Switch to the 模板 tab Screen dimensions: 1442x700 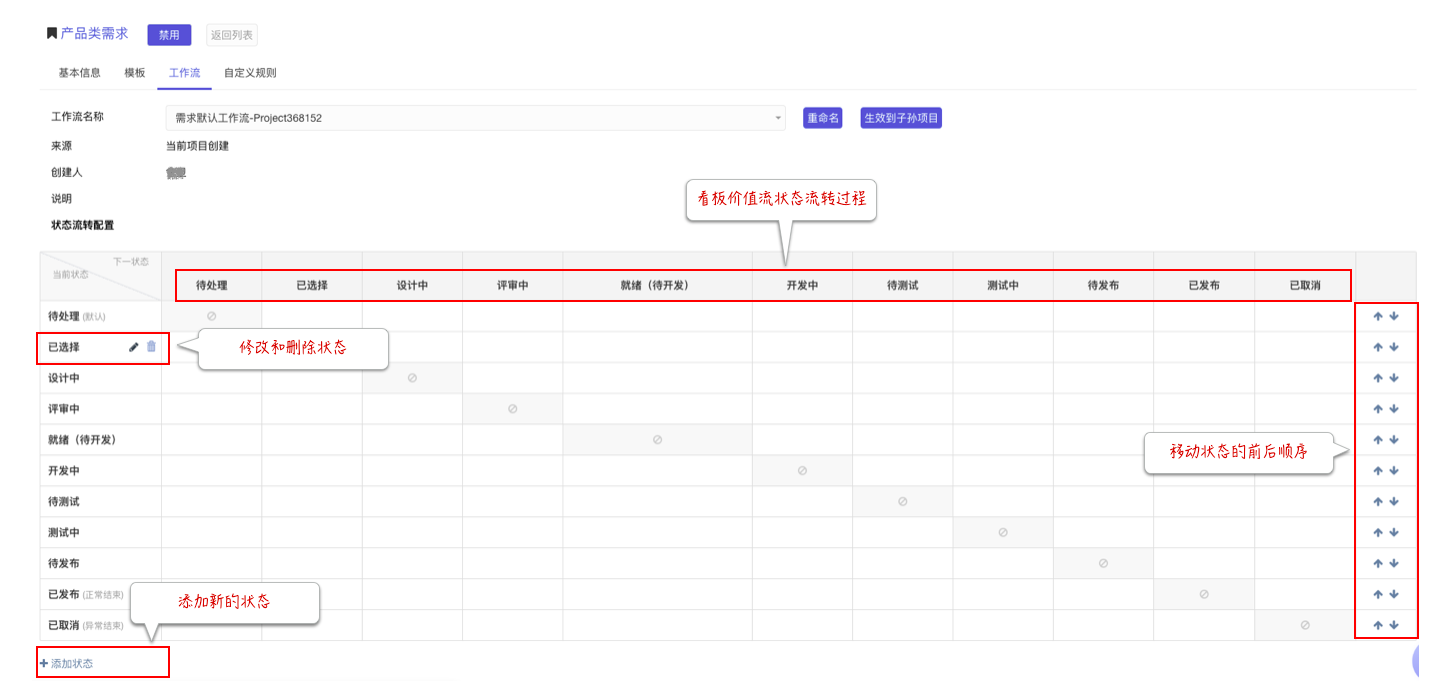pos(135,73)
